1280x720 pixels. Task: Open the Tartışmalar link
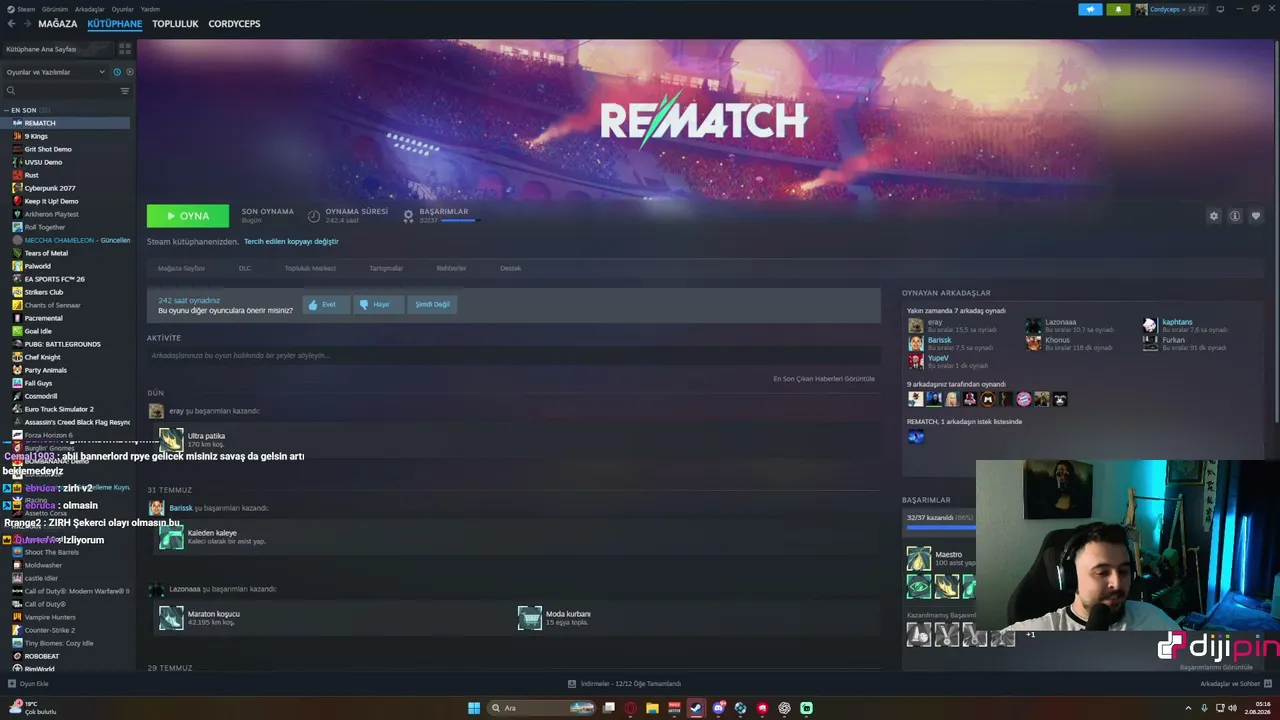pyautogui.click(x=386, y=268)
